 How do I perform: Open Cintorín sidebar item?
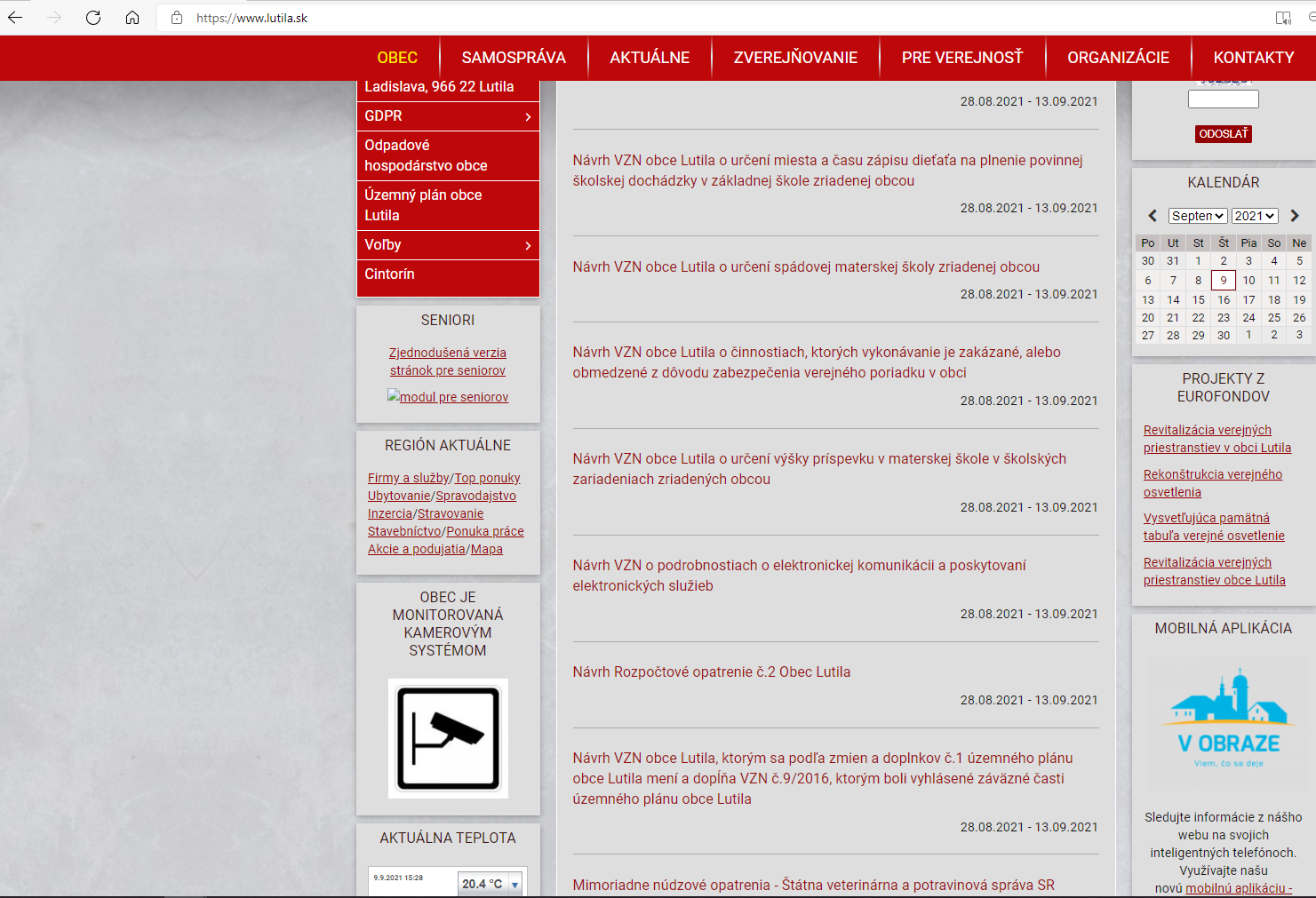tap(448, 274)
